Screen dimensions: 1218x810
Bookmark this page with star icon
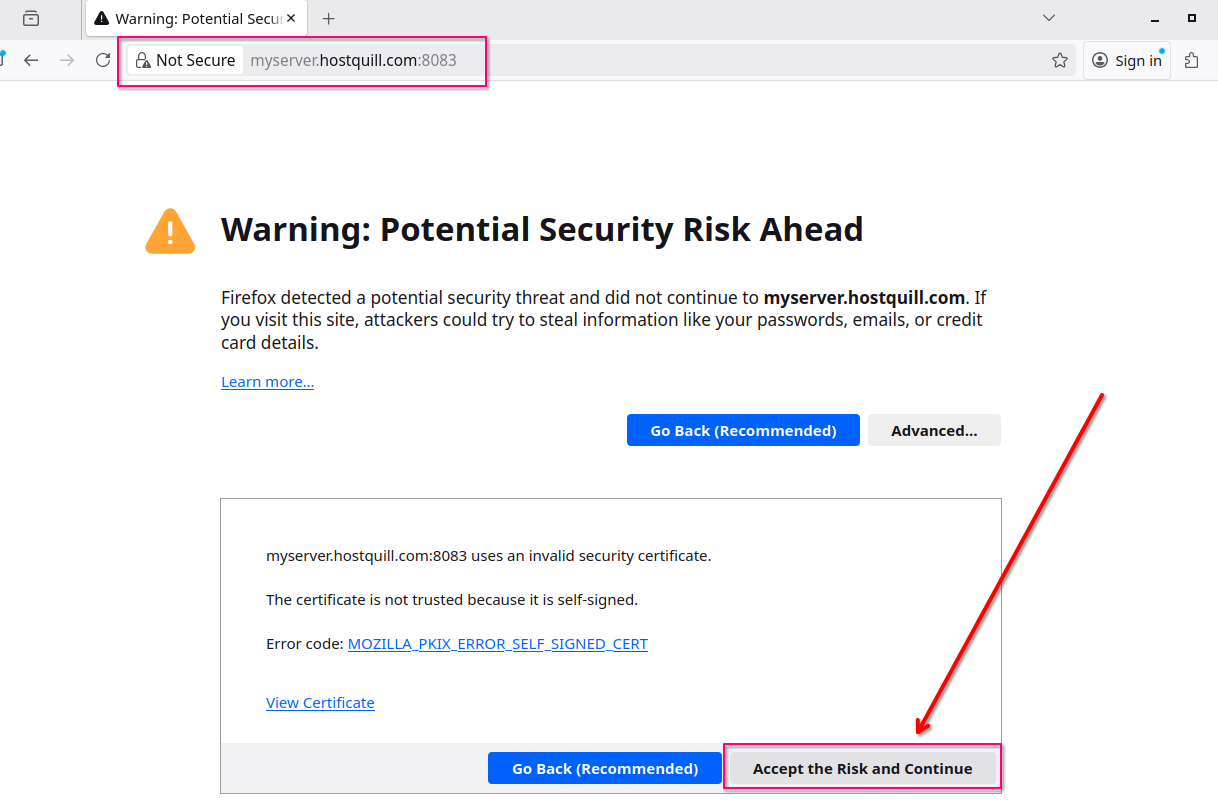point(1060,60)
